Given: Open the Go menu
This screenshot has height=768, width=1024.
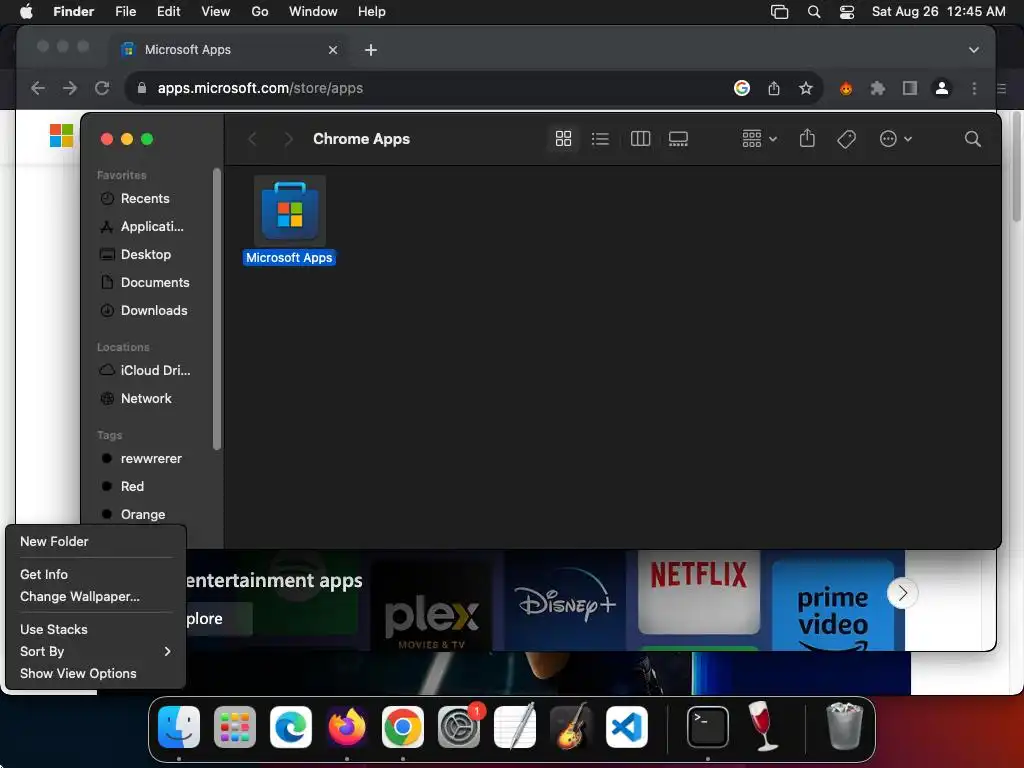Looking at the screenshot, I should pyautogui.click(x=260, y=12).
